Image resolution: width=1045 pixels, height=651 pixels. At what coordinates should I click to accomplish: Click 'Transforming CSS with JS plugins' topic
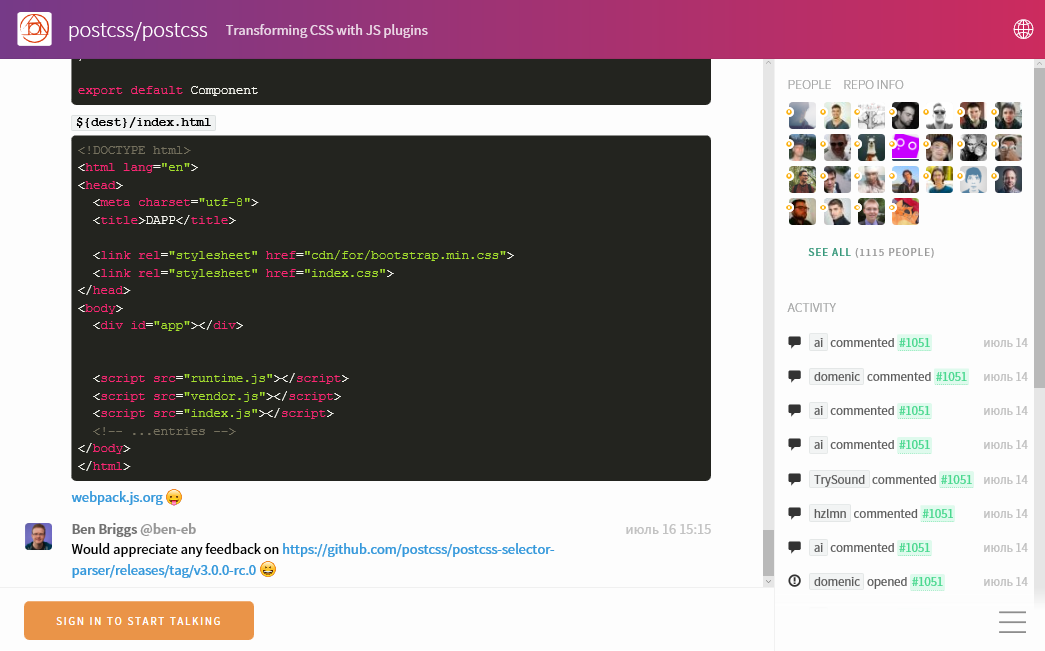(x=327, y=30)
